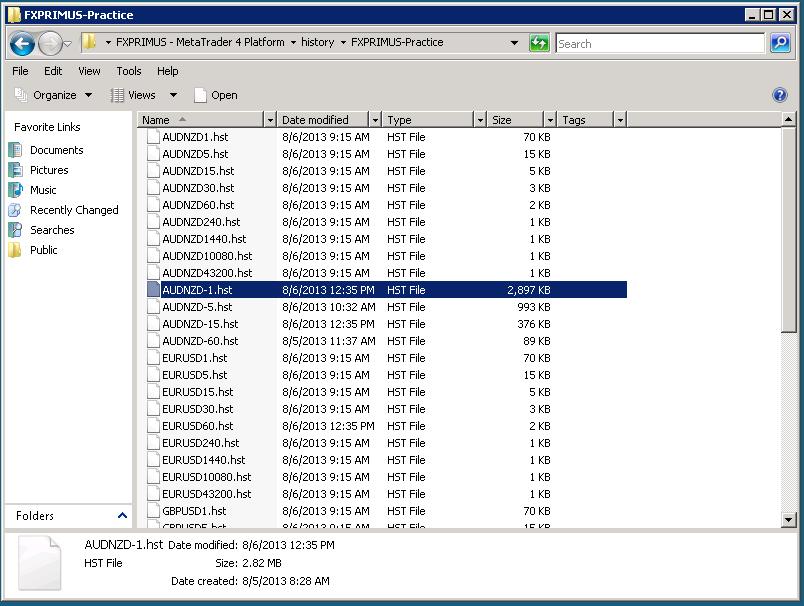This screenshot has width=804, height=606.
Task: Click the search magnifier button
Action: (780, 43)
